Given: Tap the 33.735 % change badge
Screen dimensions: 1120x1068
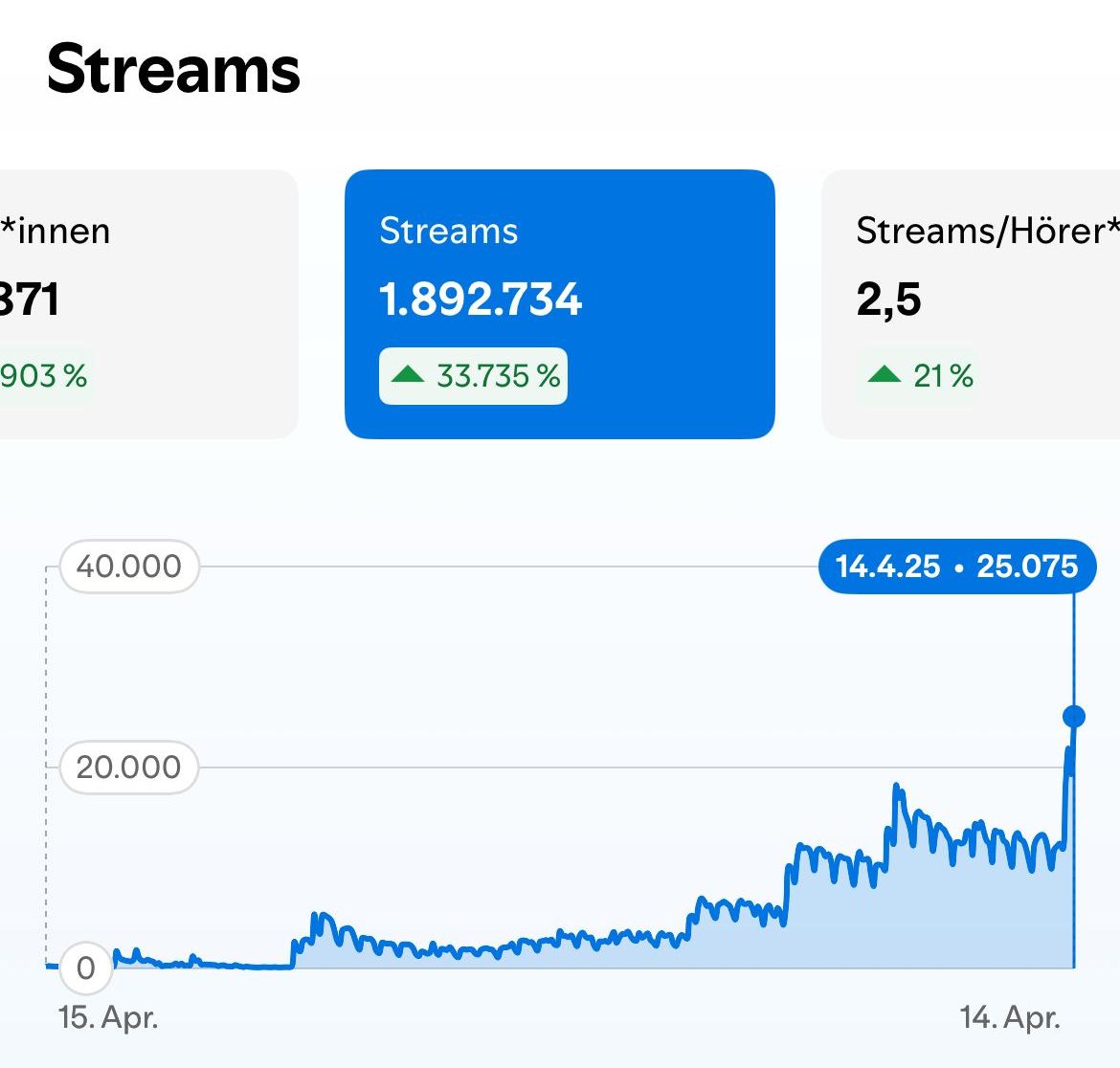Looking at the screenshot, I should pyautogui.click(x=474, y=376).
